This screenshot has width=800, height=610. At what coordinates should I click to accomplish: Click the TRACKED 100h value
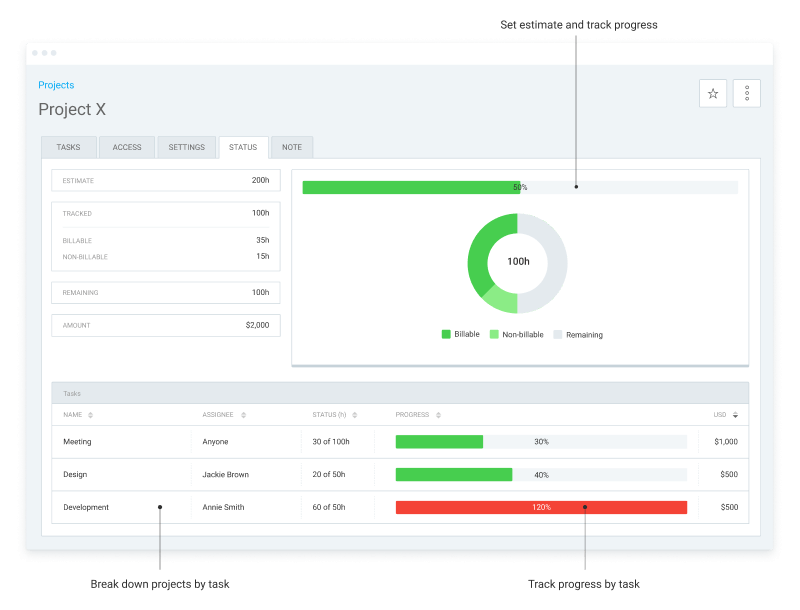pyautogui.click(x=260, y=213)
